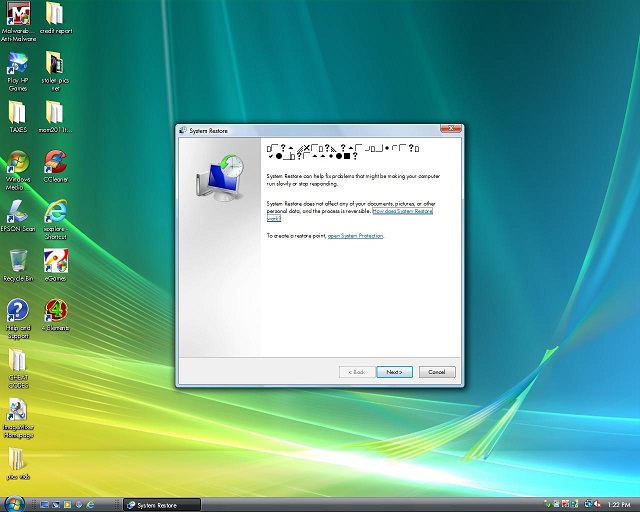Select the Malwarebytes Anti-Malware desktop icon
This screenshot has width=640, height=512.
(17, 18)
